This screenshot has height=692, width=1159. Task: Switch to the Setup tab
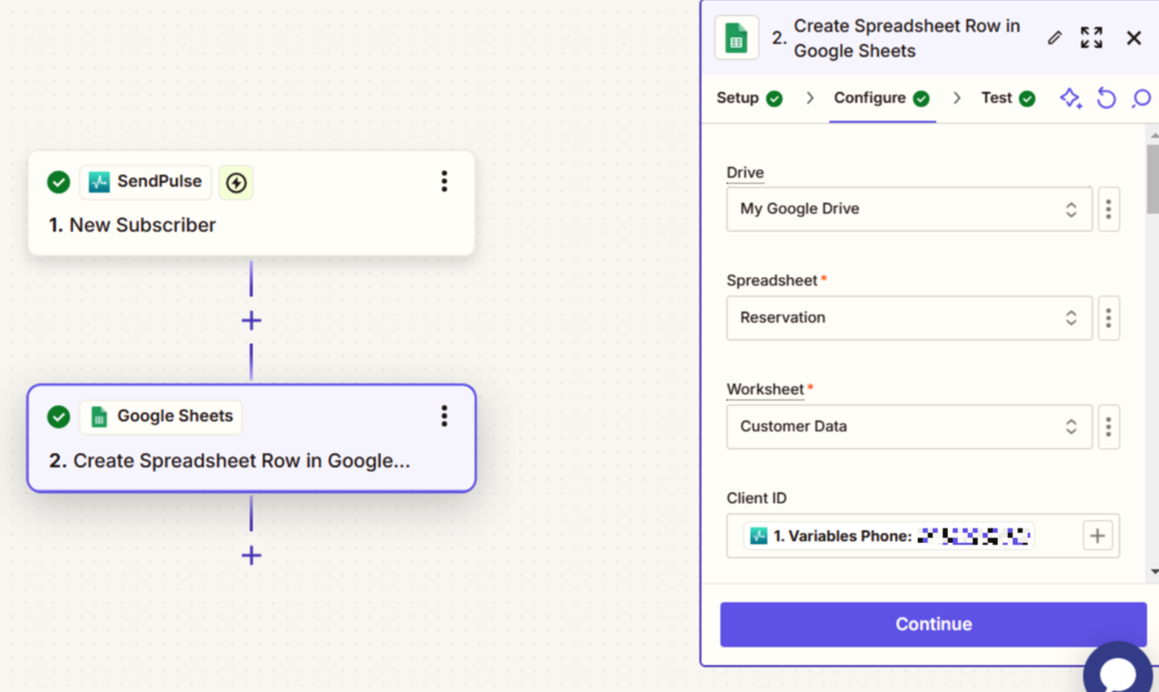point(749,98)
